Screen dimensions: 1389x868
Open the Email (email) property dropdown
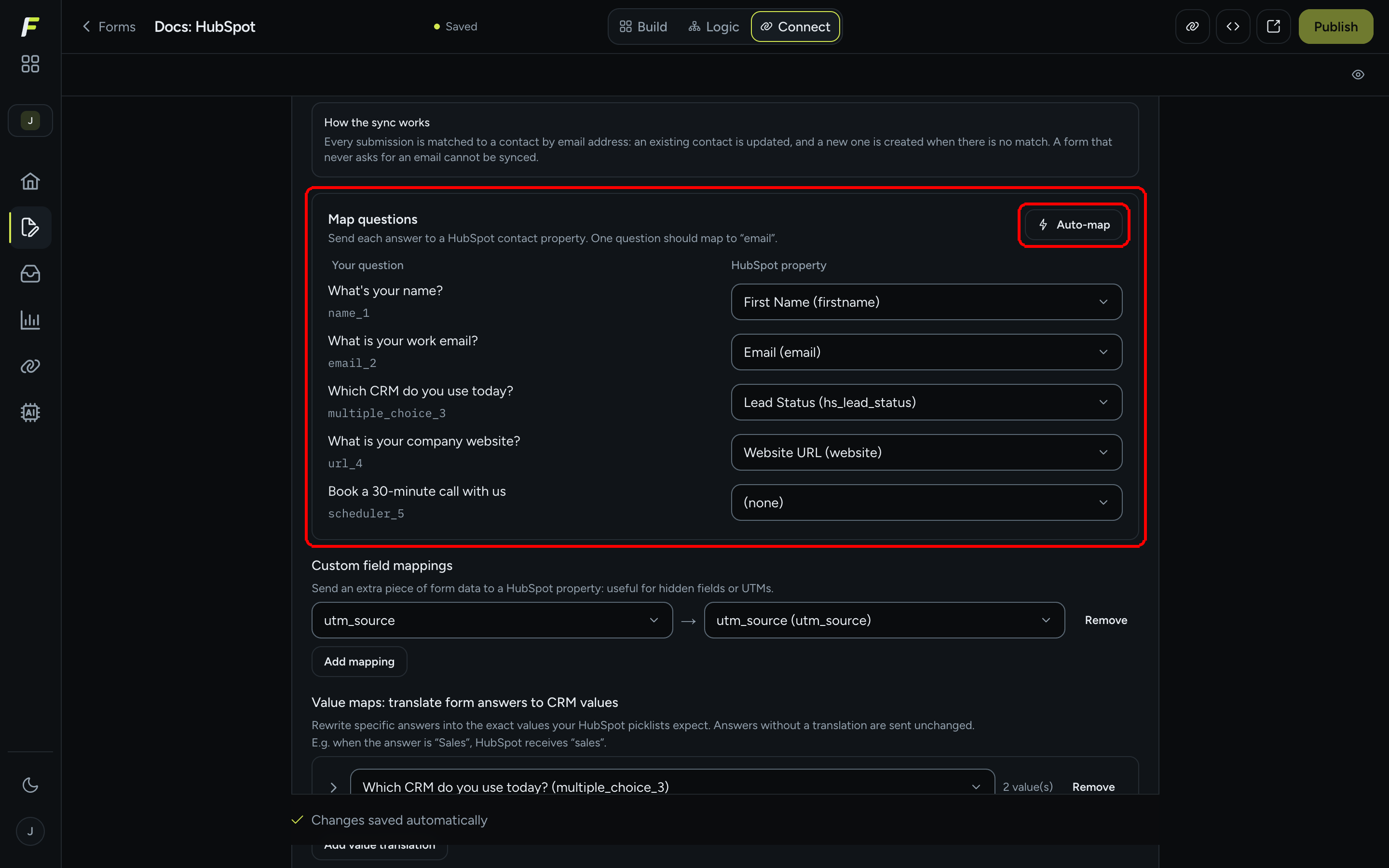coord(926,352)
